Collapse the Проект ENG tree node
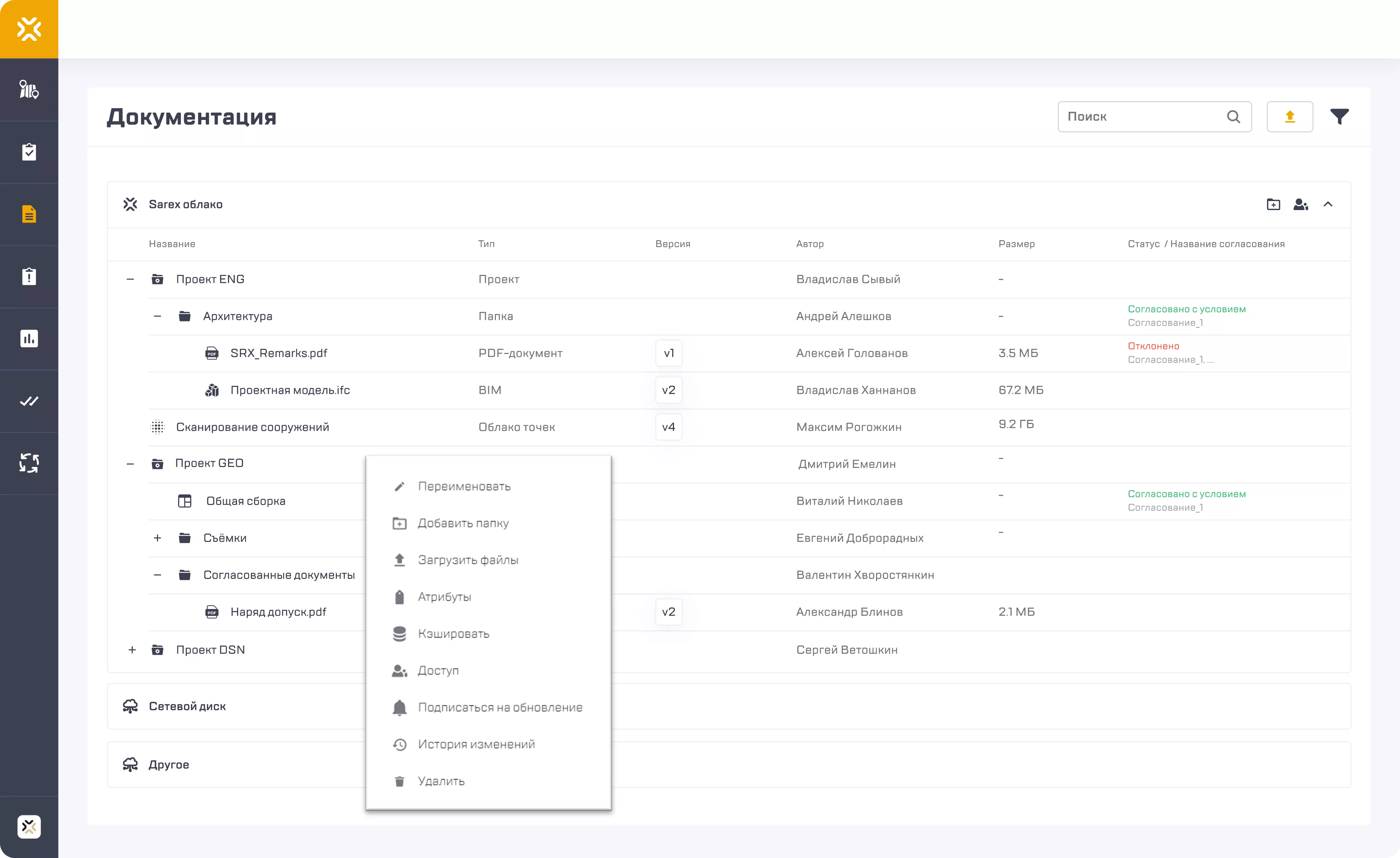The image size is (1400, 858). (130, 279)
